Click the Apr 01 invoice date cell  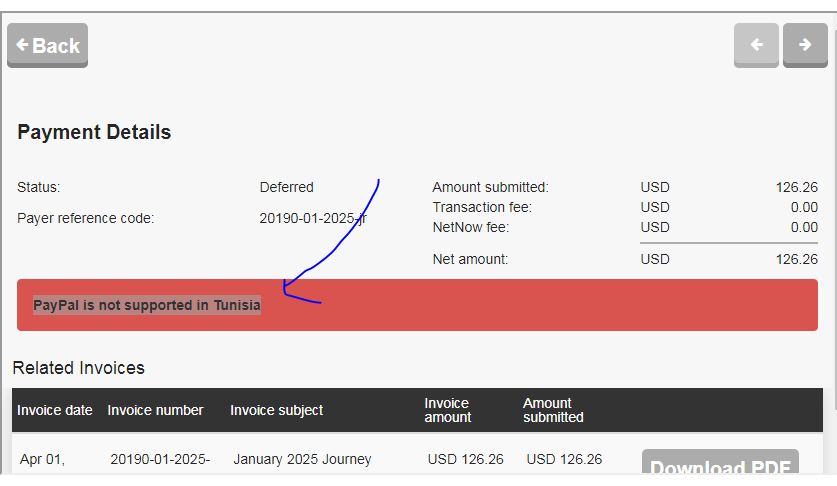(x=42, y=459)
